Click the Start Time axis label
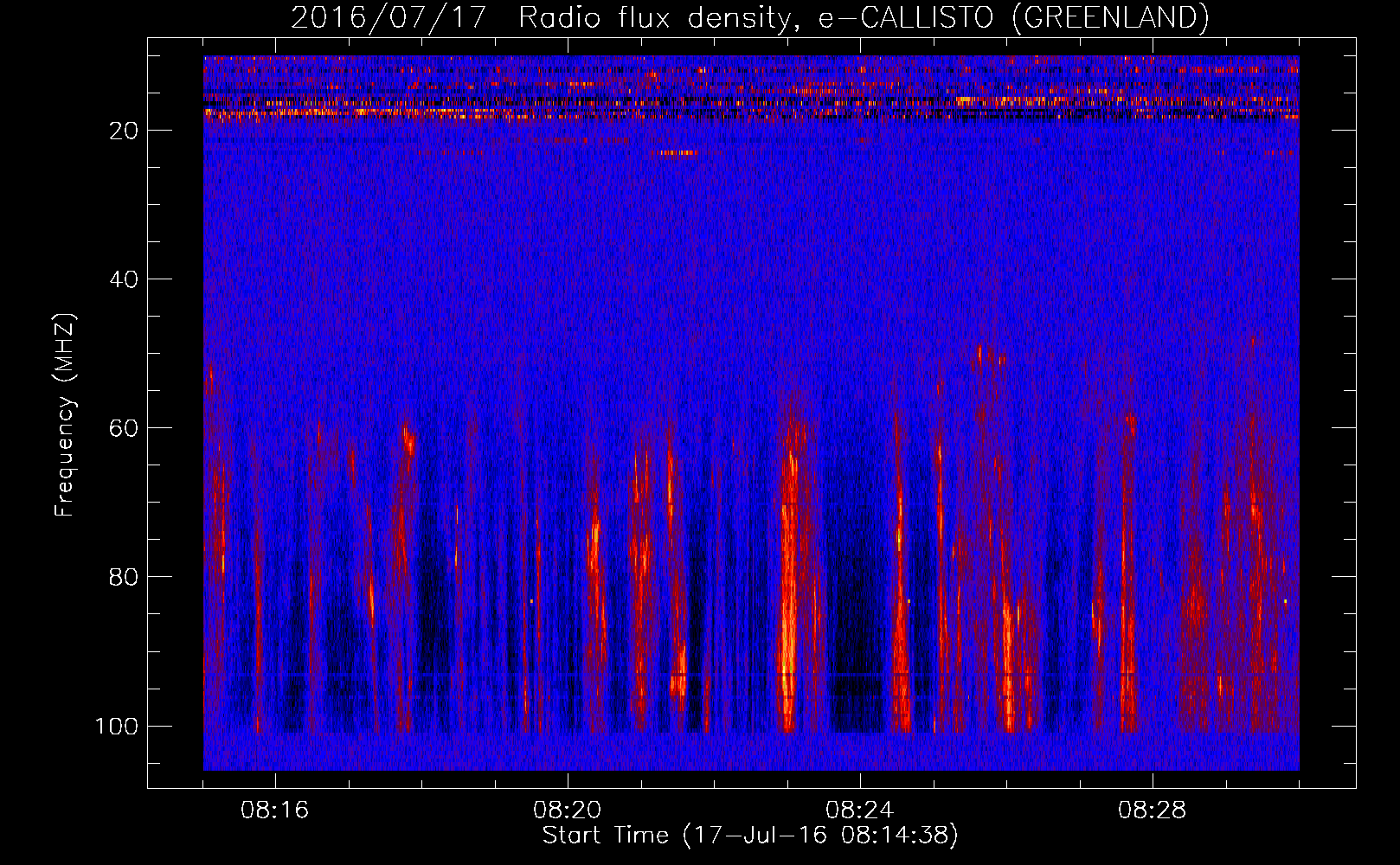The image size is (1400, 865). click(x=750, y=836)
